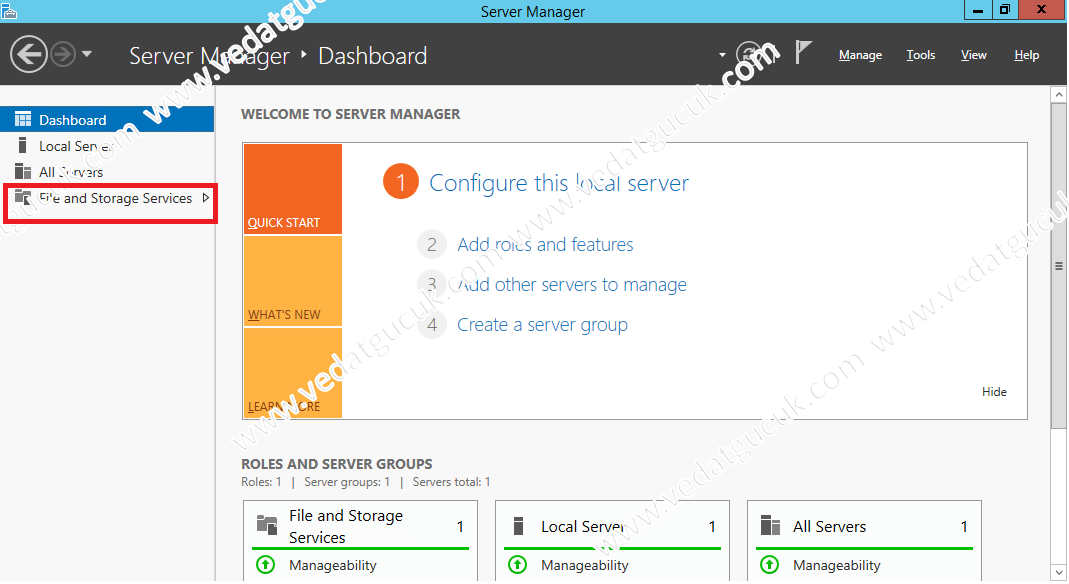The height and width of the screenshot is (584, 1069).
Task: Open the navigation history dropdown arrow
Action: [x=87, y=53]
